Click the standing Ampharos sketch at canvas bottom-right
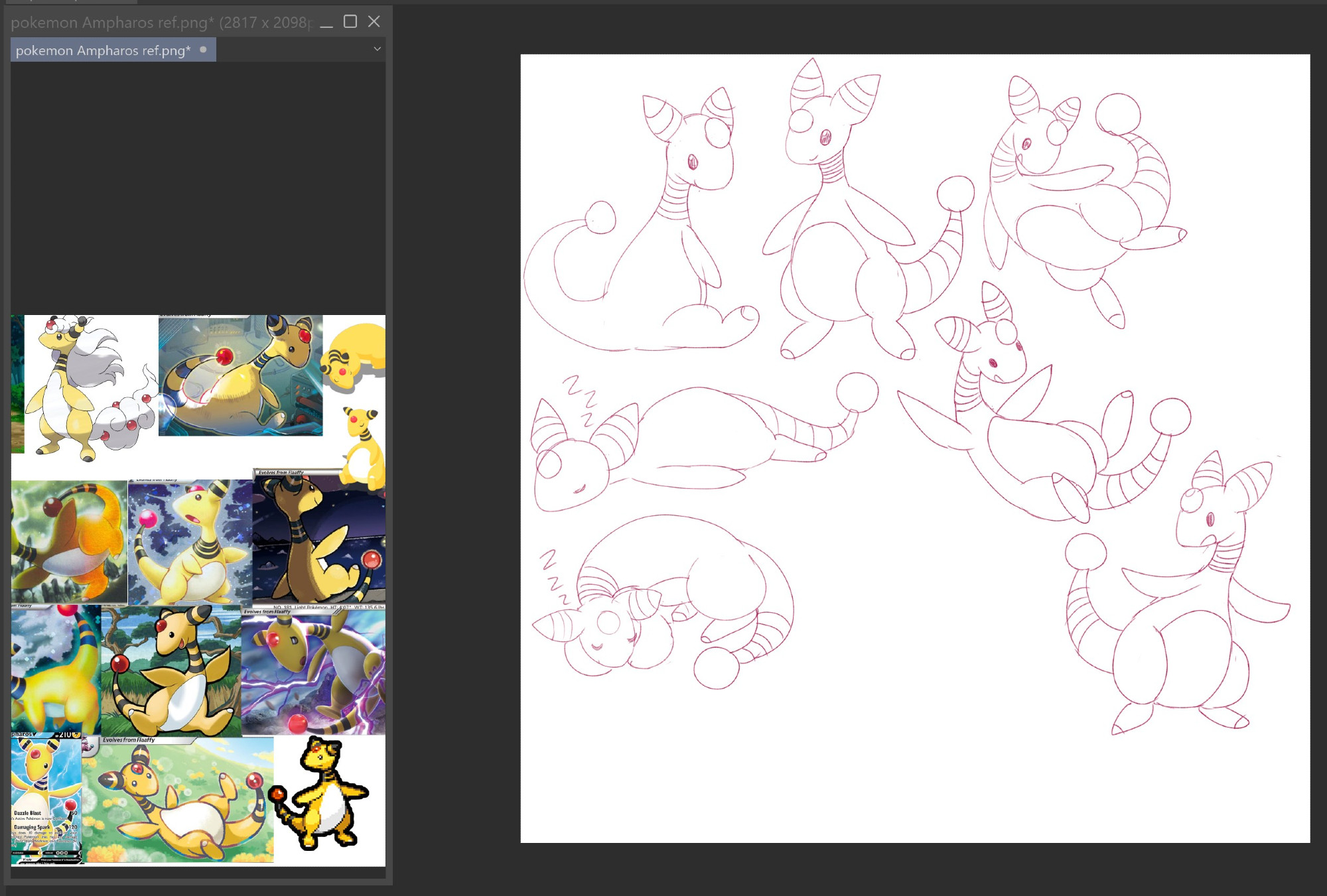Viewport: 1327px width, 896px height. pos(1177,593)
